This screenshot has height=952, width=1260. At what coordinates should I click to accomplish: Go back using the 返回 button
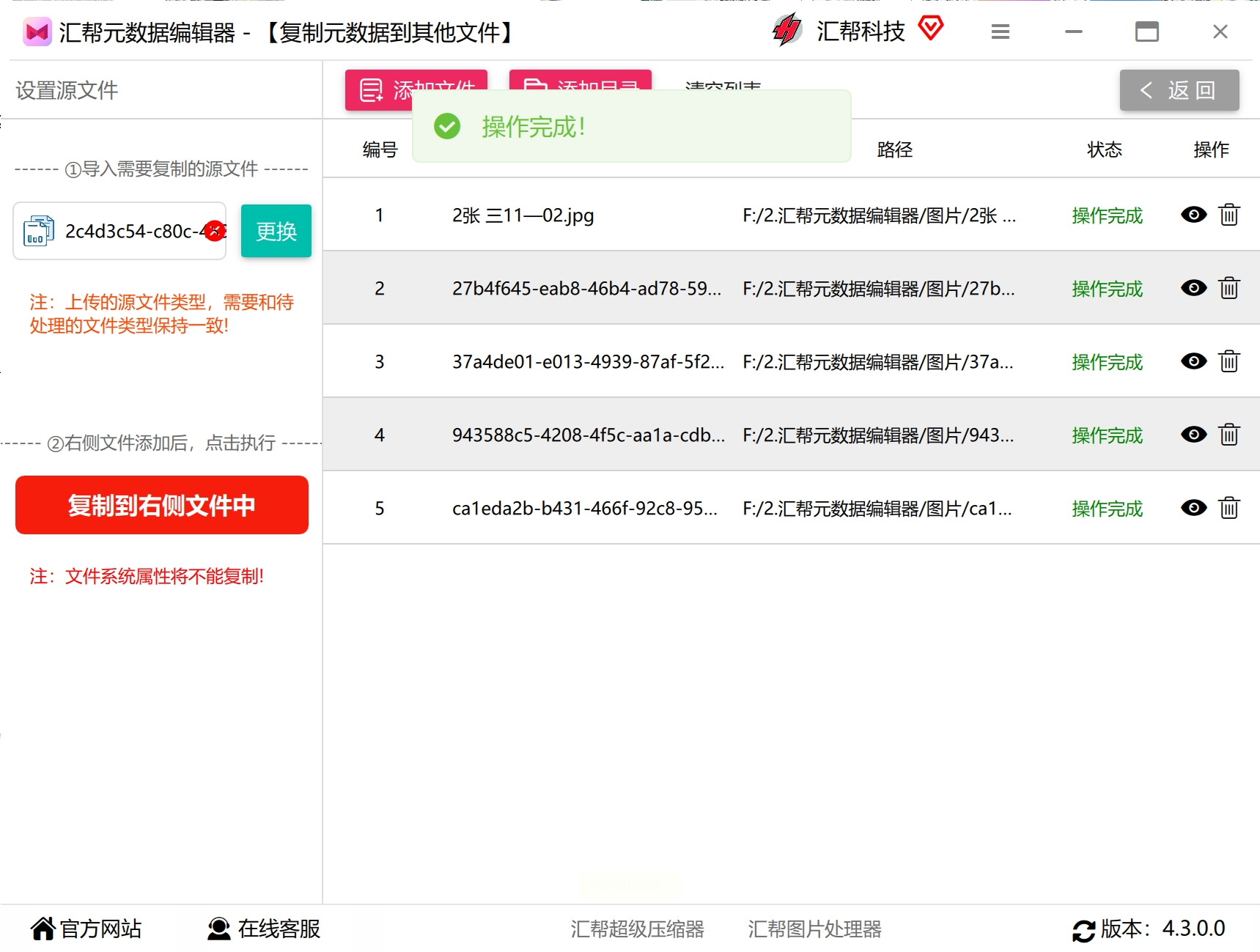point(1179,90)
